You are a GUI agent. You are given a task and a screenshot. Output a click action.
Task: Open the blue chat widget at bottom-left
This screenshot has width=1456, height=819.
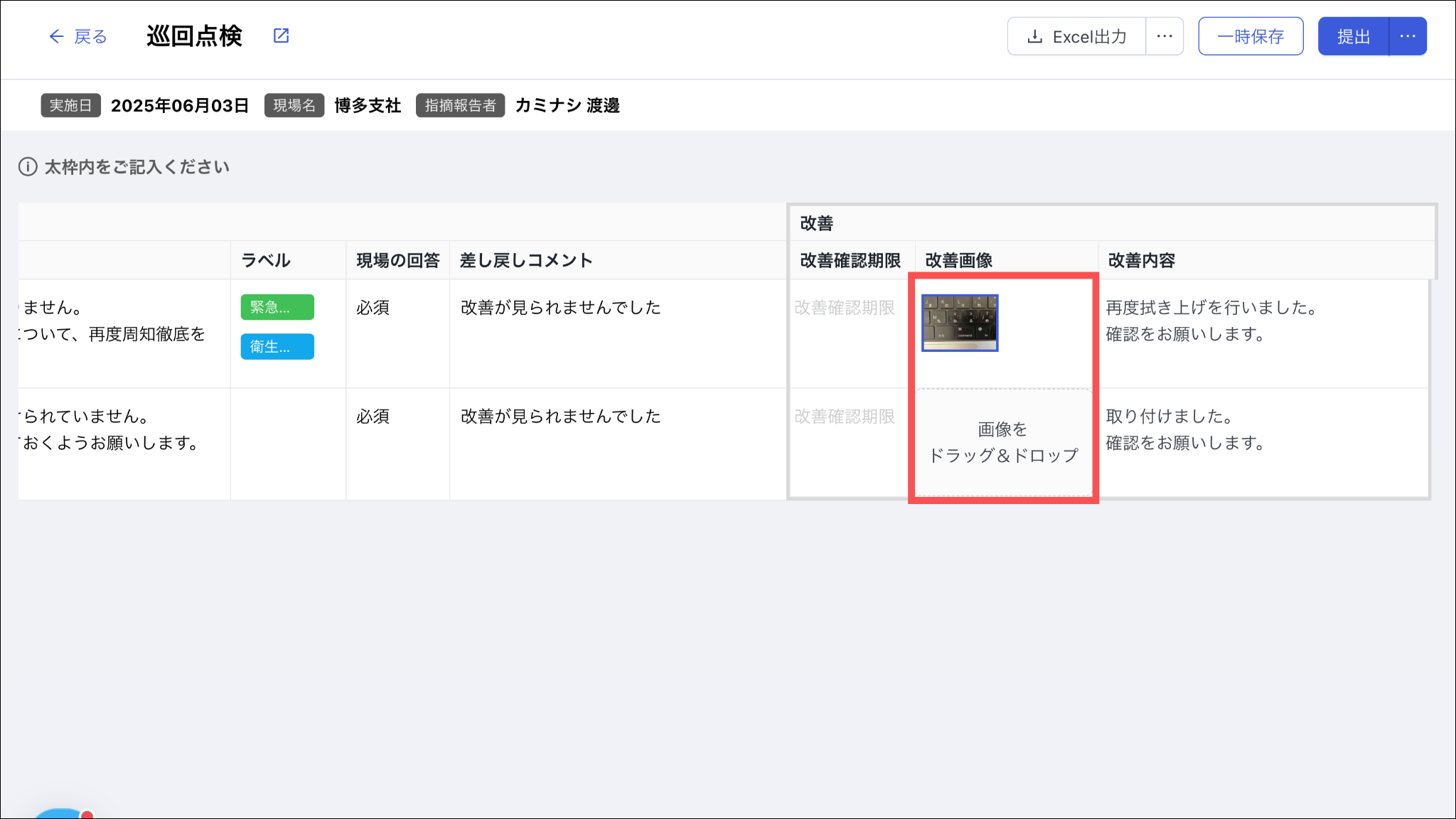pos(60,813)
